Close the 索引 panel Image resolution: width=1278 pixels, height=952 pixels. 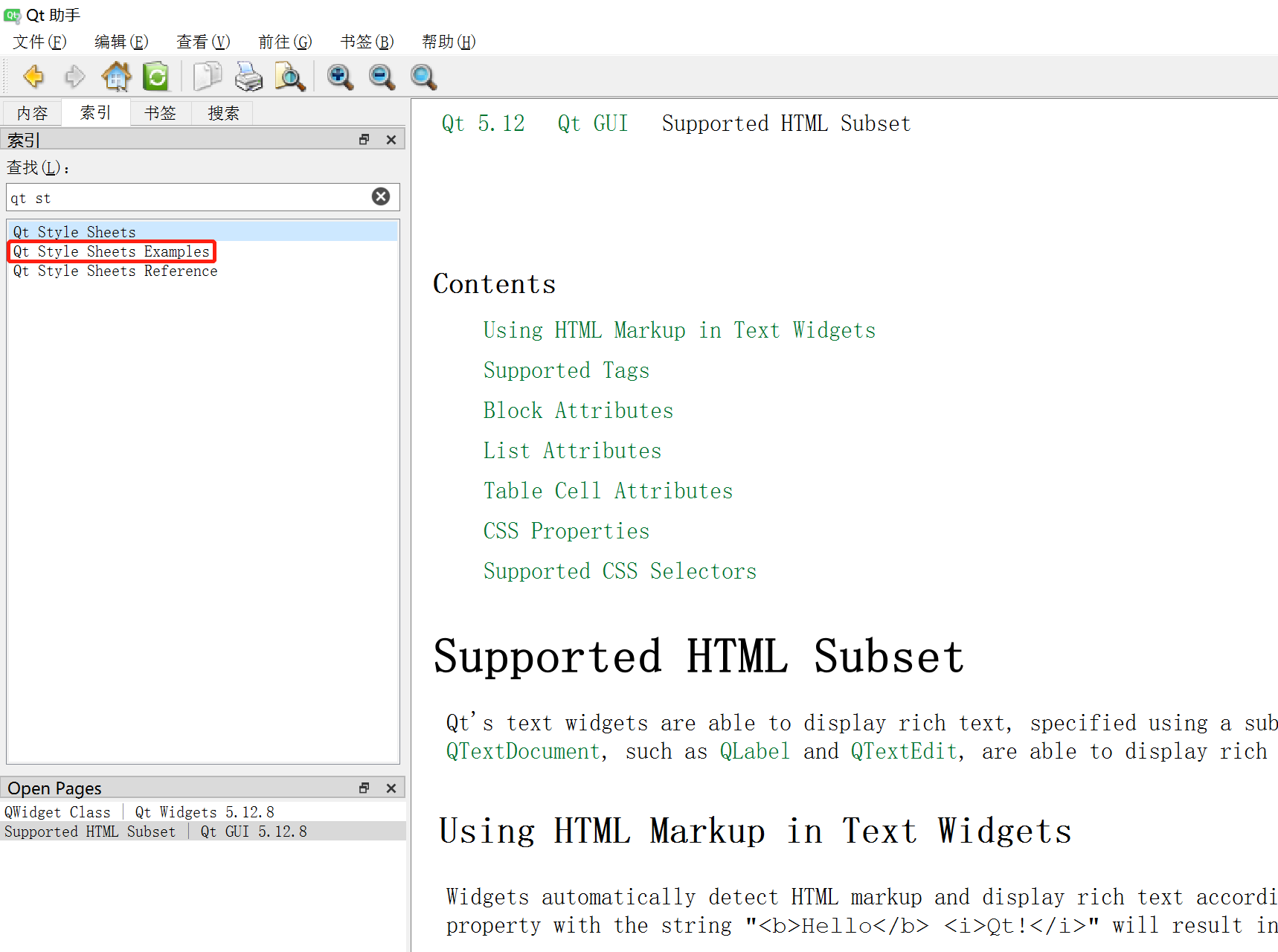click(x=391, y=139)
